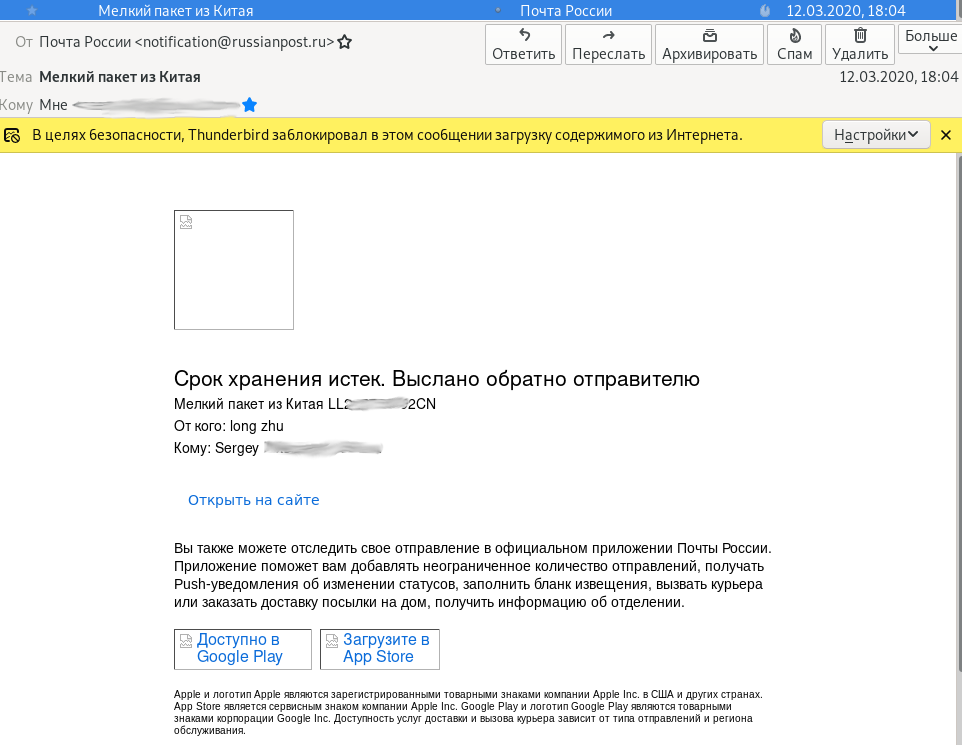Click the forward arrow icon above Переслать
Screen dimensions: 962x745
[609, 36]
